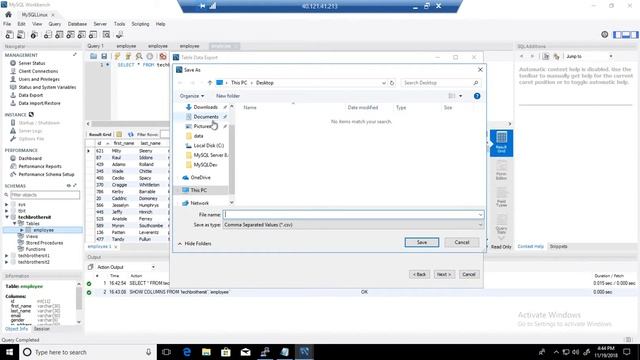Open Task View on taskbar
Image resolution: width=640 pixels, height=360 pixels.
tap(167, 352)
